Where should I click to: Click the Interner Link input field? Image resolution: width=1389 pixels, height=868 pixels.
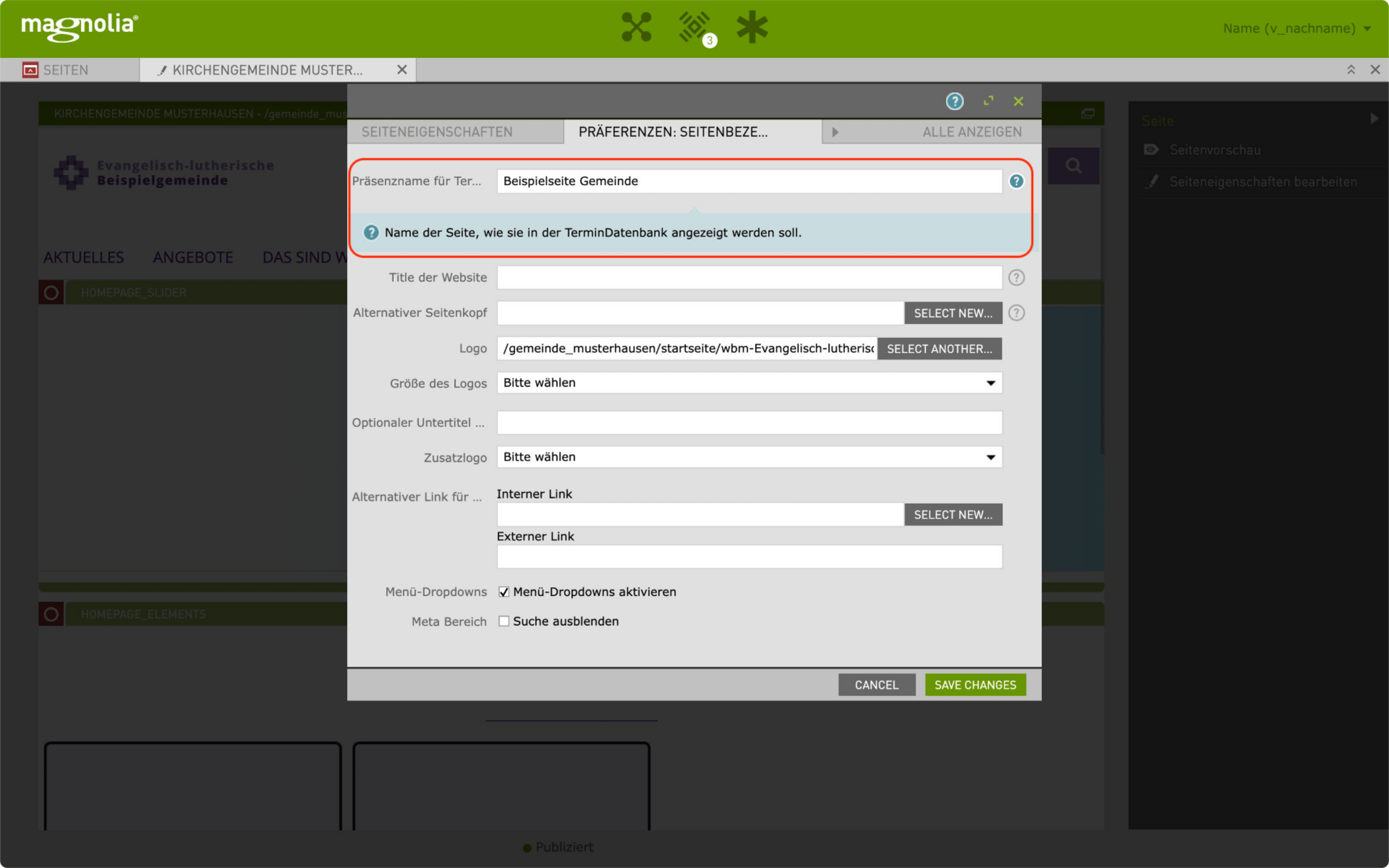click(x=700, y=515)
